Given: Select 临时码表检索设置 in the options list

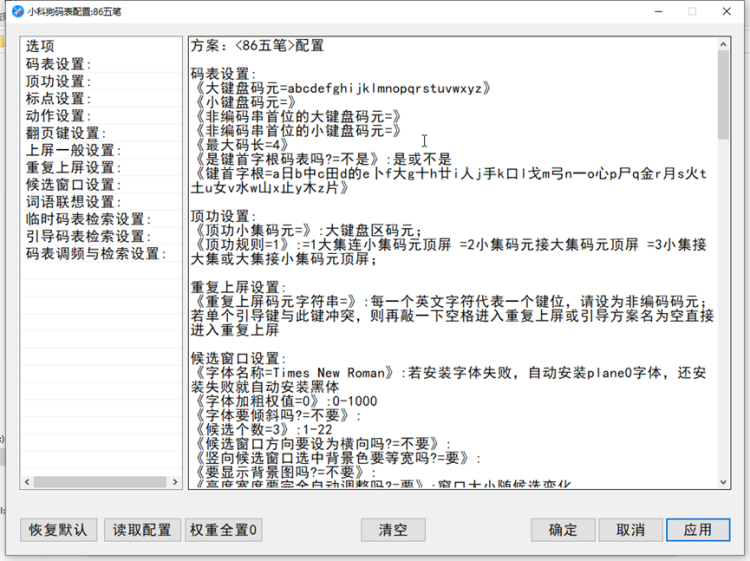Looking at the screenshot, I should [x=101, y=219].
